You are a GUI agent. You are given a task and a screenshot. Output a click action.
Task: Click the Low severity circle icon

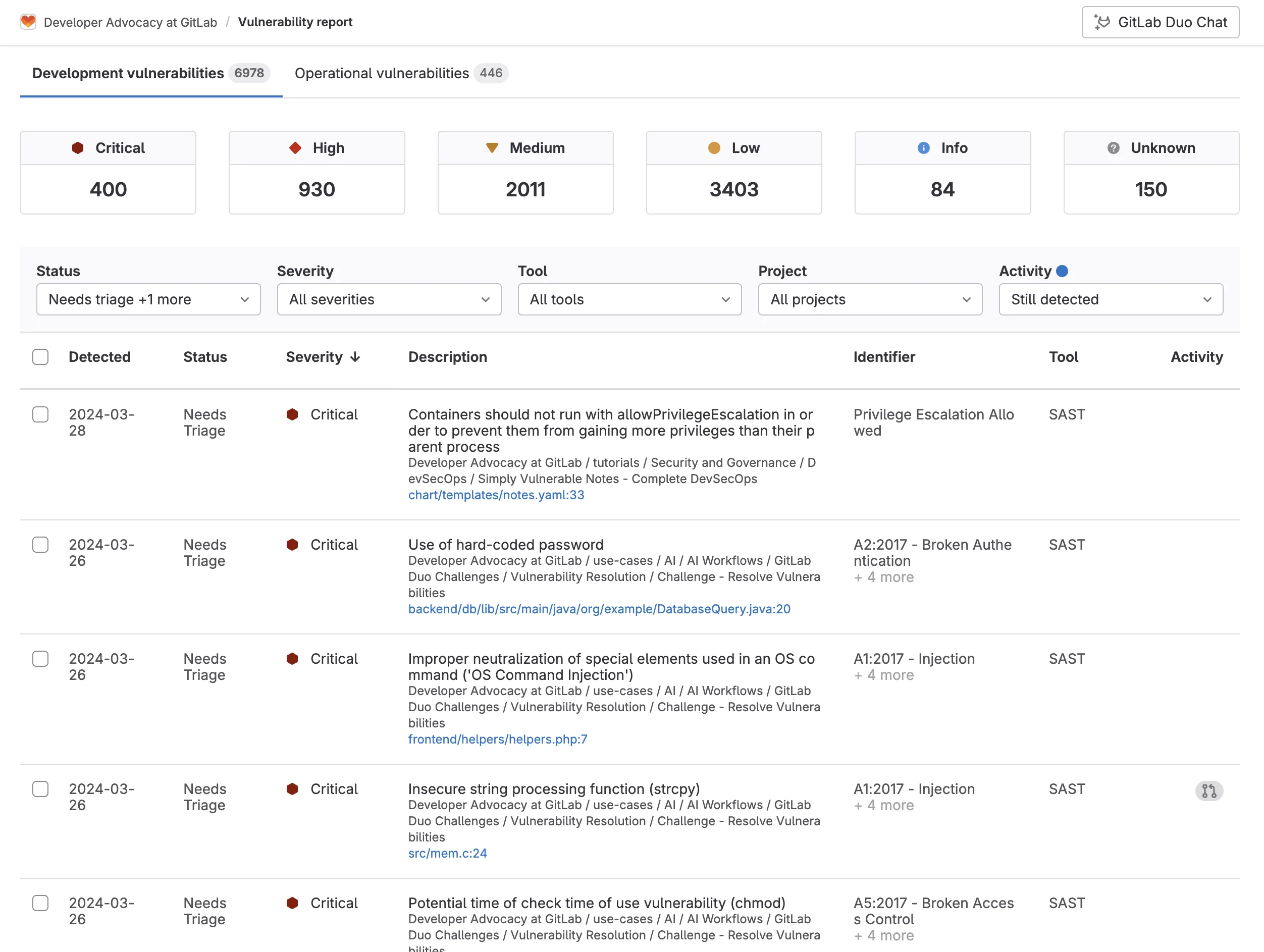point(714,147)
